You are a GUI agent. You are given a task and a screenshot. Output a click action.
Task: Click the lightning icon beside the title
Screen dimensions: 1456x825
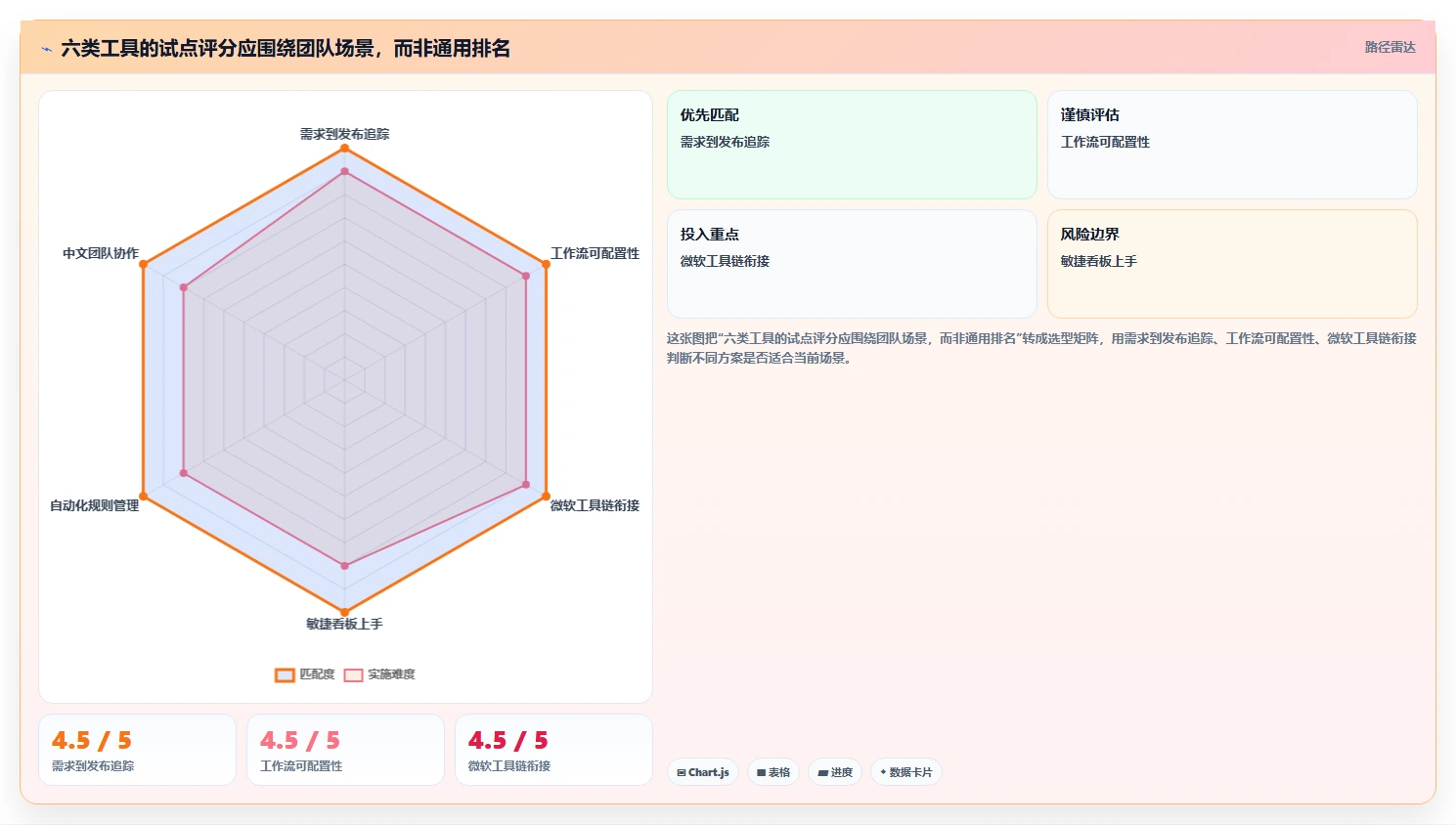click(x=46, y=49)
